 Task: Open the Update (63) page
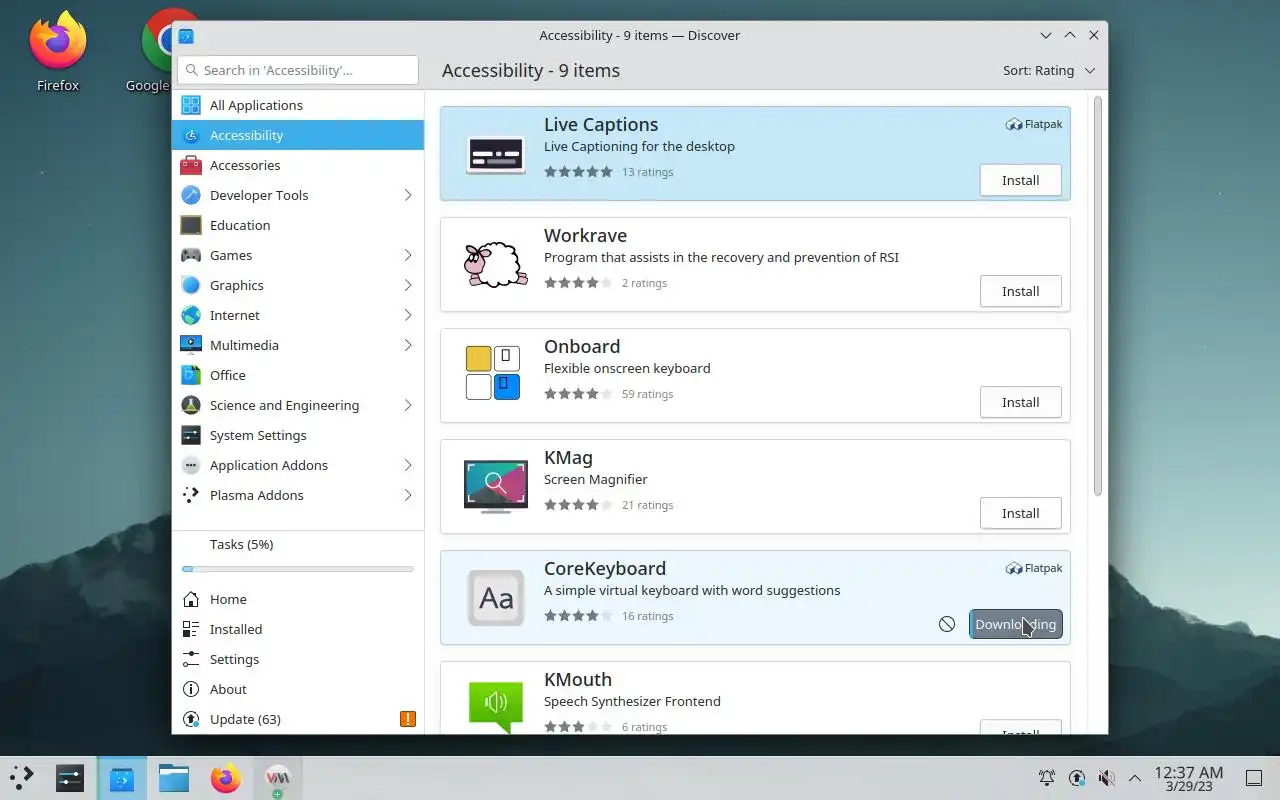point(298,719)
